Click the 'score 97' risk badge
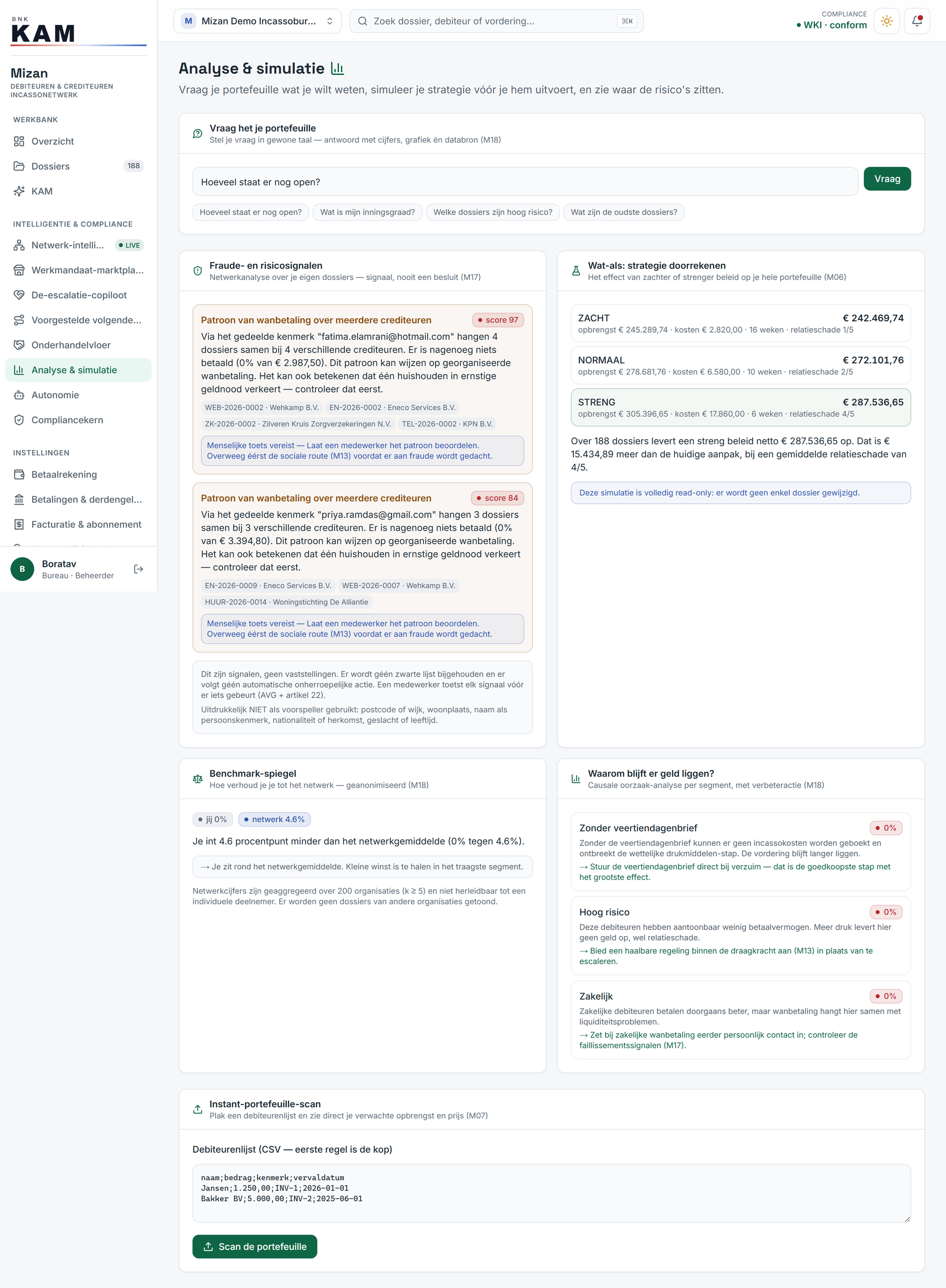 [x=498, y=320]
